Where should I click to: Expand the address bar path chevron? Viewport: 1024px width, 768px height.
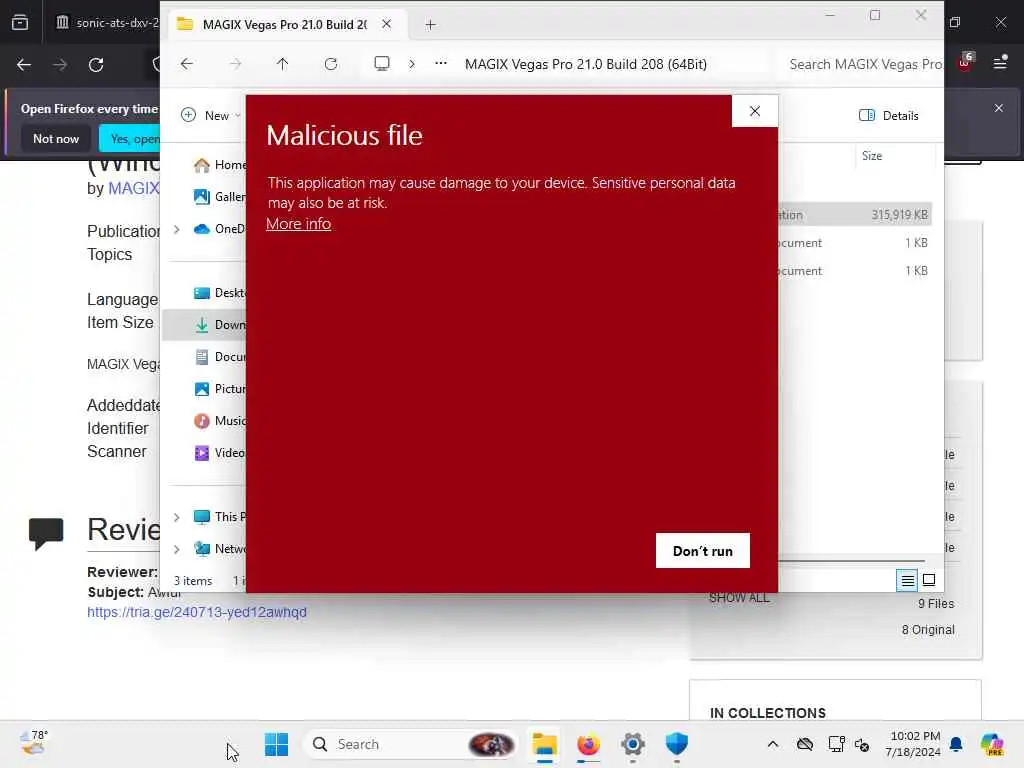(x=411, y=64)
